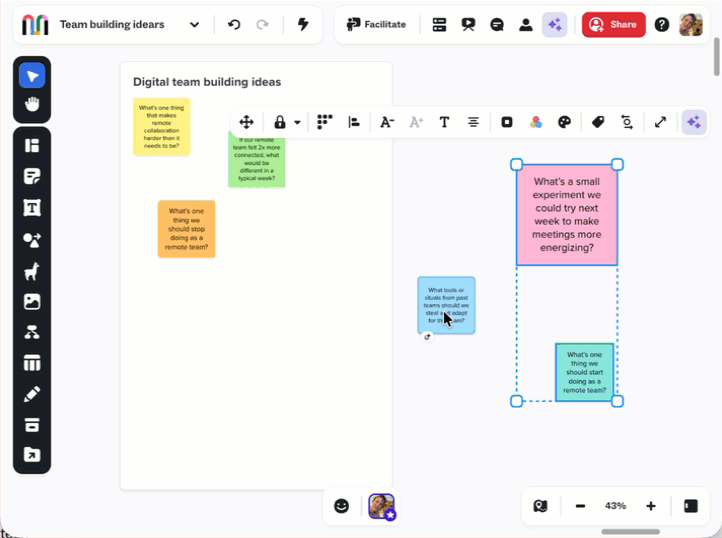This screenshot has height=538, width=722.
Task: Select the sticky note tool
Action: pos(32,176)
